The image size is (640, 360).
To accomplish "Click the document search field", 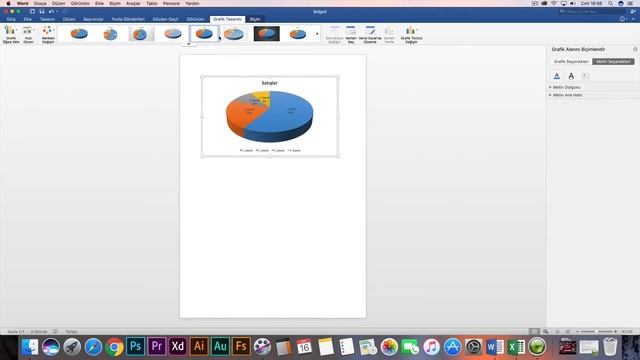I will pyautogui.click(x=592, y=11).
